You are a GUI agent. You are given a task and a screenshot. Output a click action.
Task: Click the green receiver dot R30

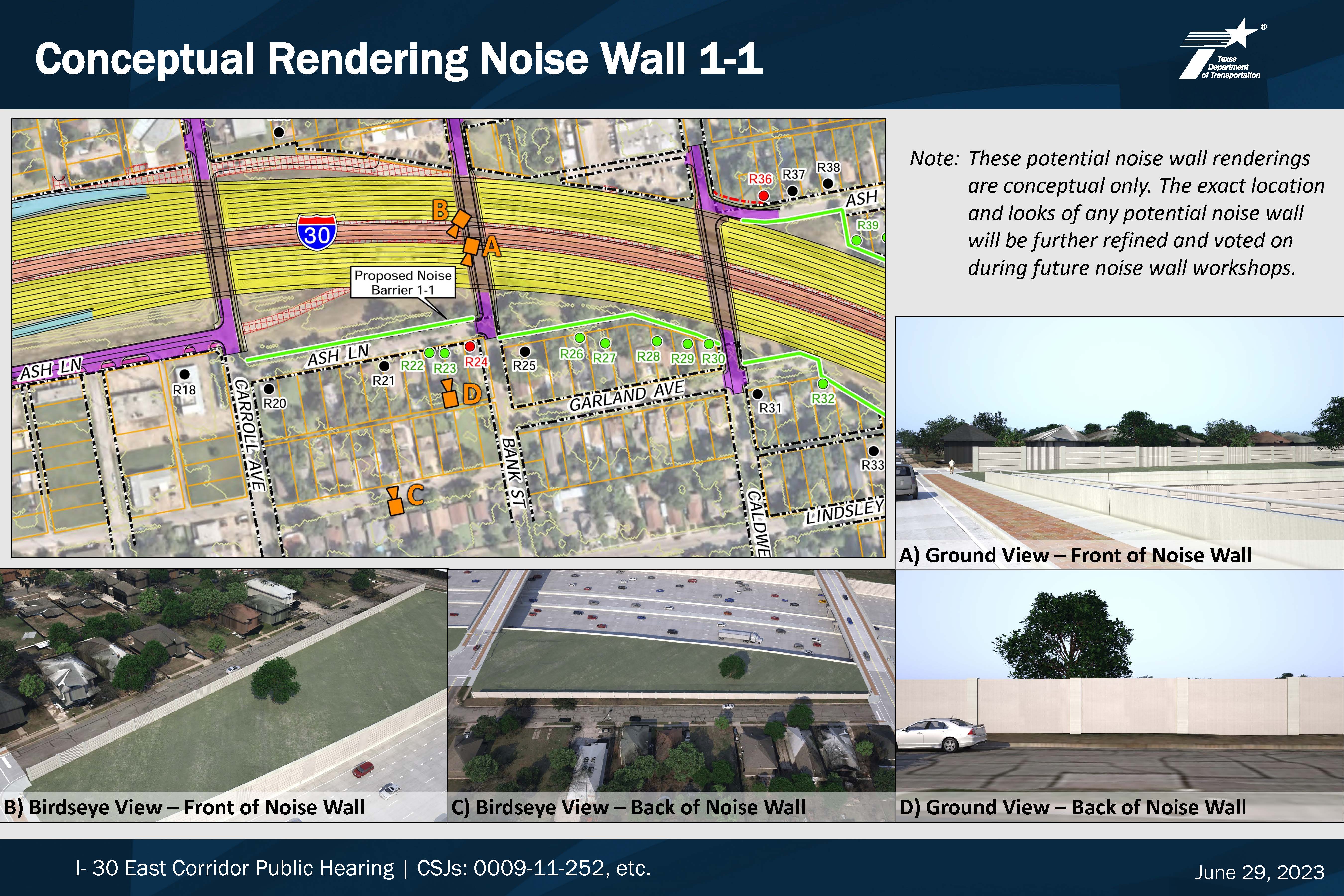click(x=709, y=344)
